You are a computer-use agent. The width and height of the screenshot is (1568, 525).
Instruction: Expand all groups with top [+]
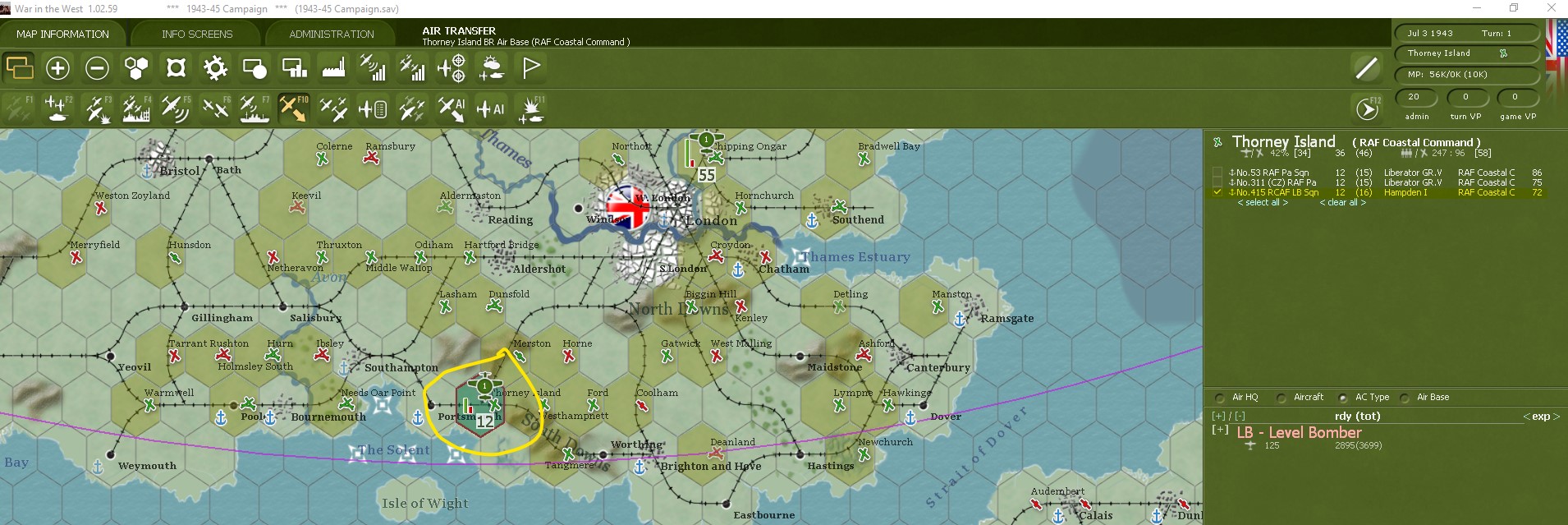(x=1218, y=417)
